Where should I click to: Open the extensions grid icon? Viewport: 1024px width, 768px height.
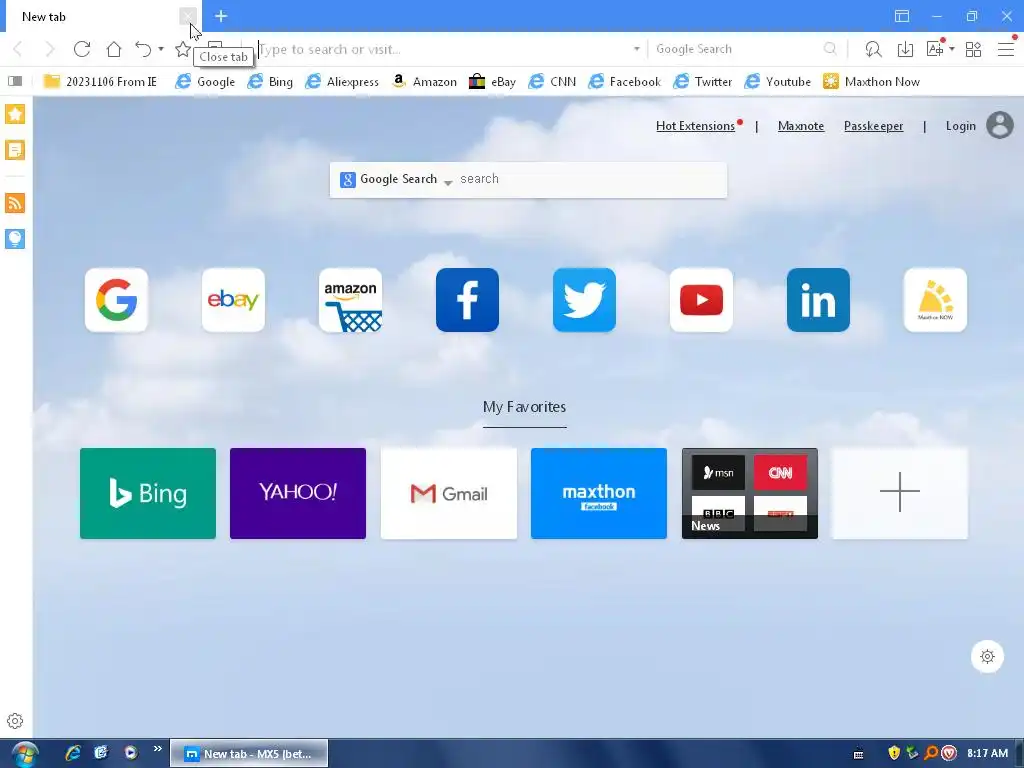(973, 49)
